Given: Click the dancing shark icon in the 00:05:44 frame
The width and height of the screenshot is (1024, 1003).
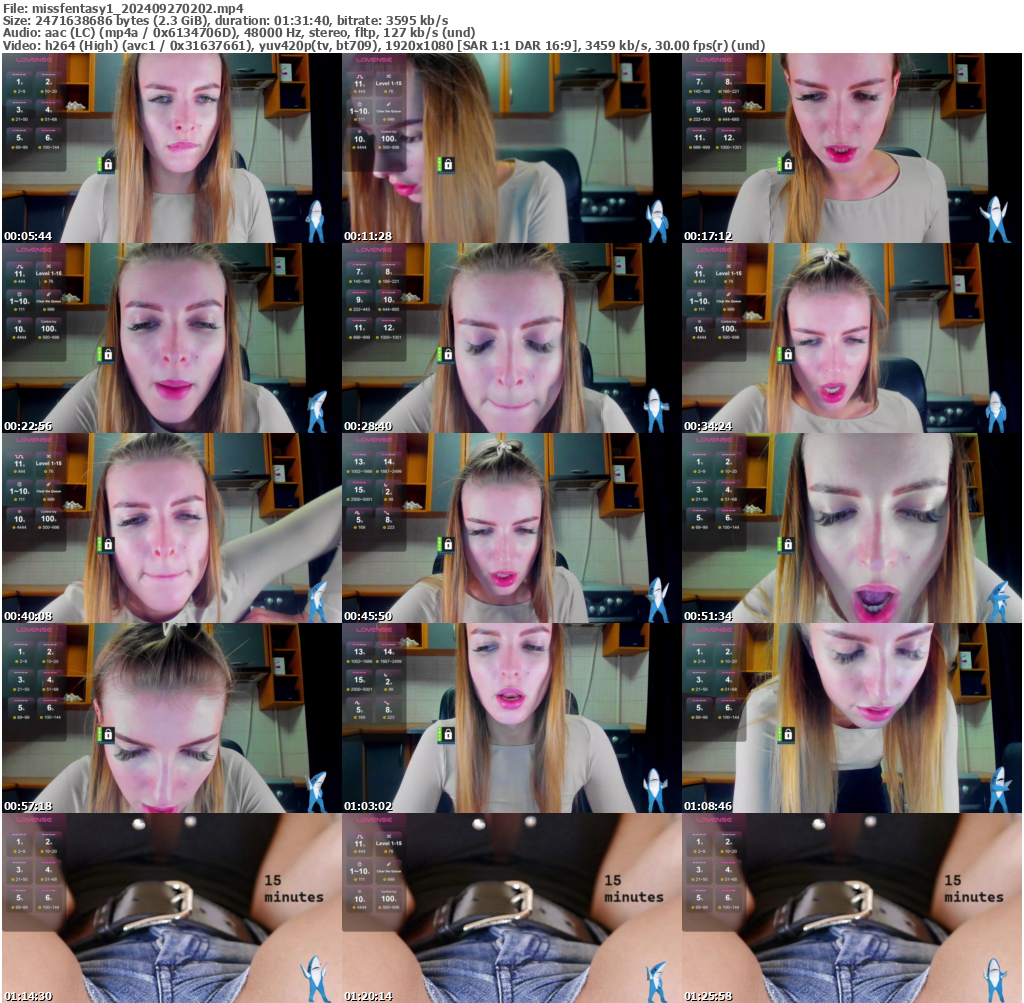Looking at the screenshot, I should click(316, 221).
